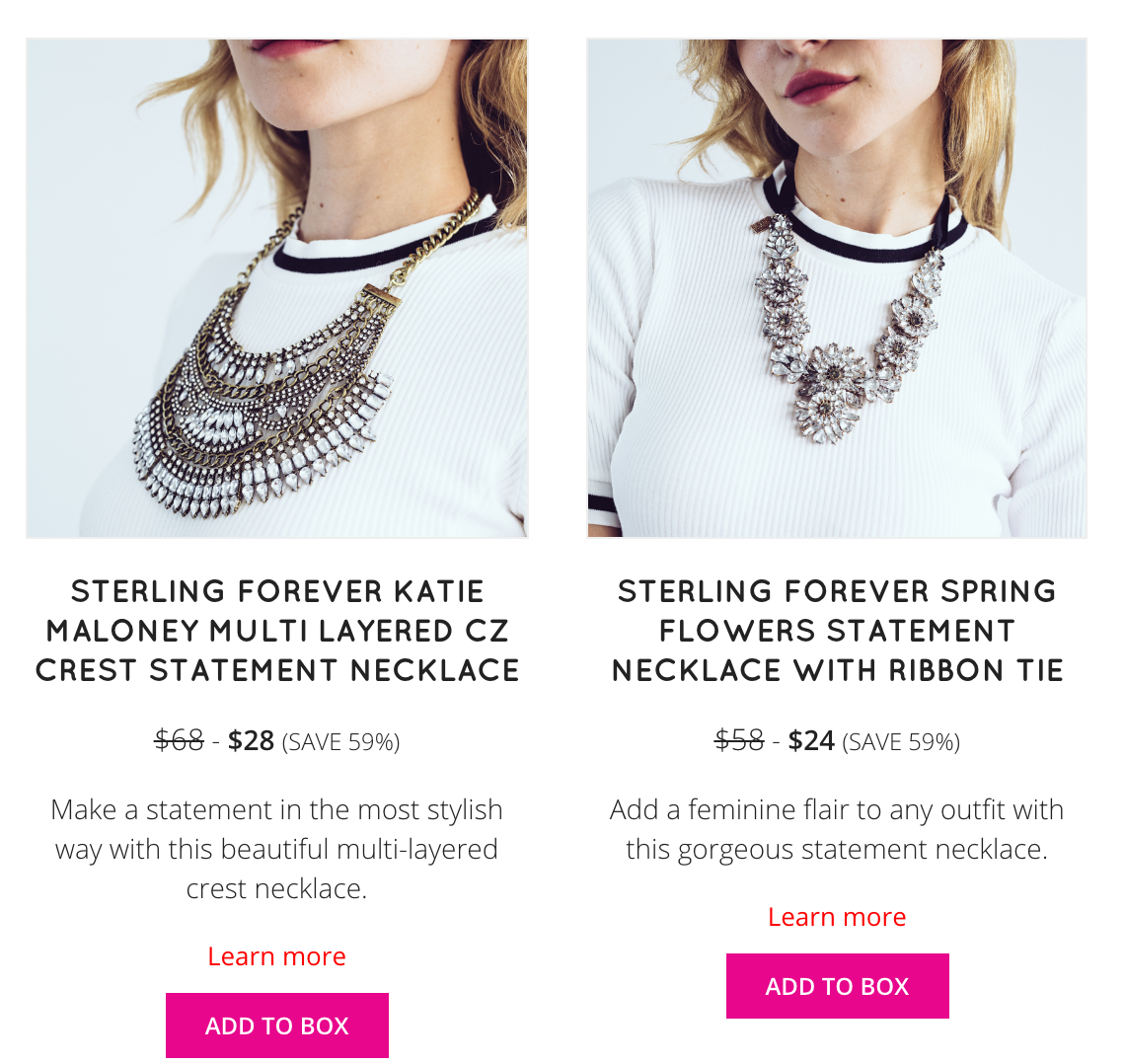Click the SAVE 59% label beside $24

tap(901, 742)
